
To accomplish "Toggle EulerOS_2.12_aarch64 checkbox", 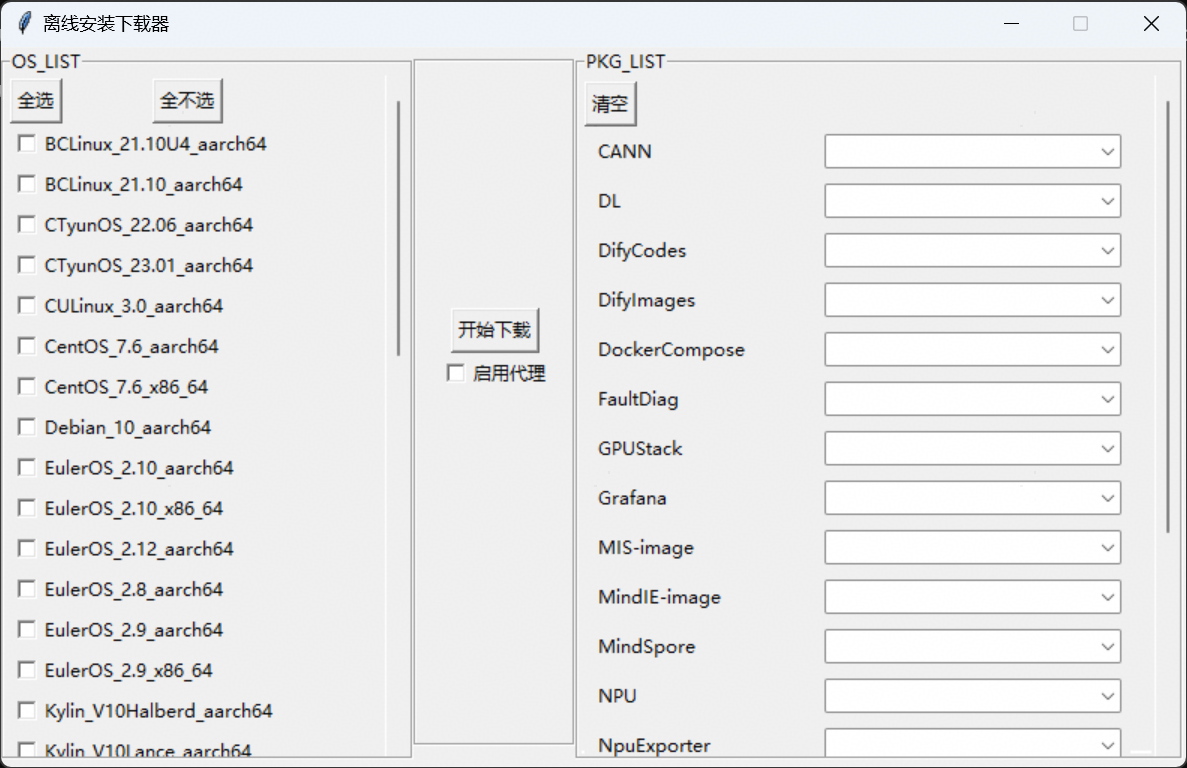I will [27, 549].
